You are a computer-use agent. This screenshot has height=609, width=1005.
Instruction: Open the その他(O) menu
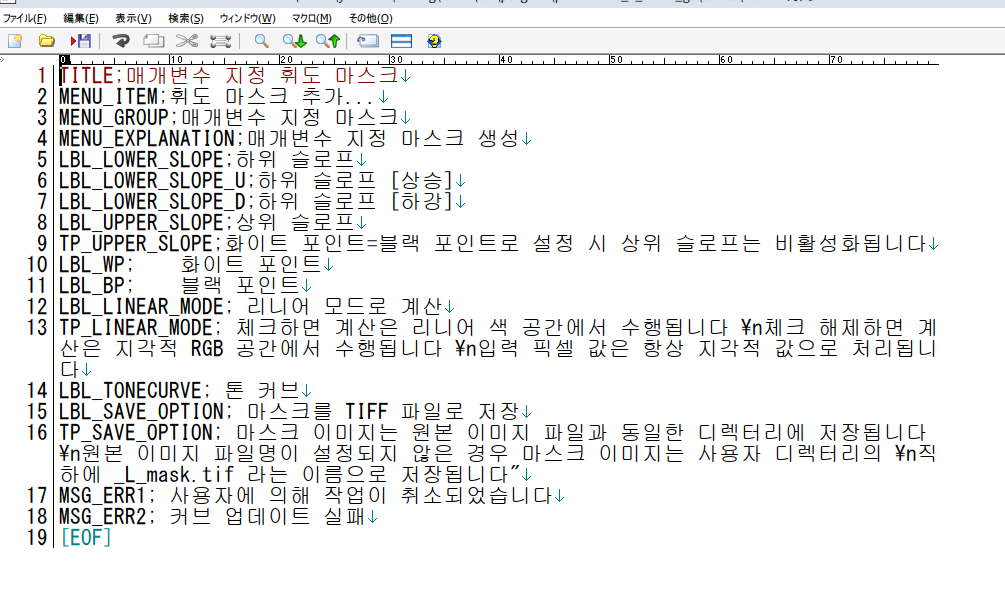370,18
